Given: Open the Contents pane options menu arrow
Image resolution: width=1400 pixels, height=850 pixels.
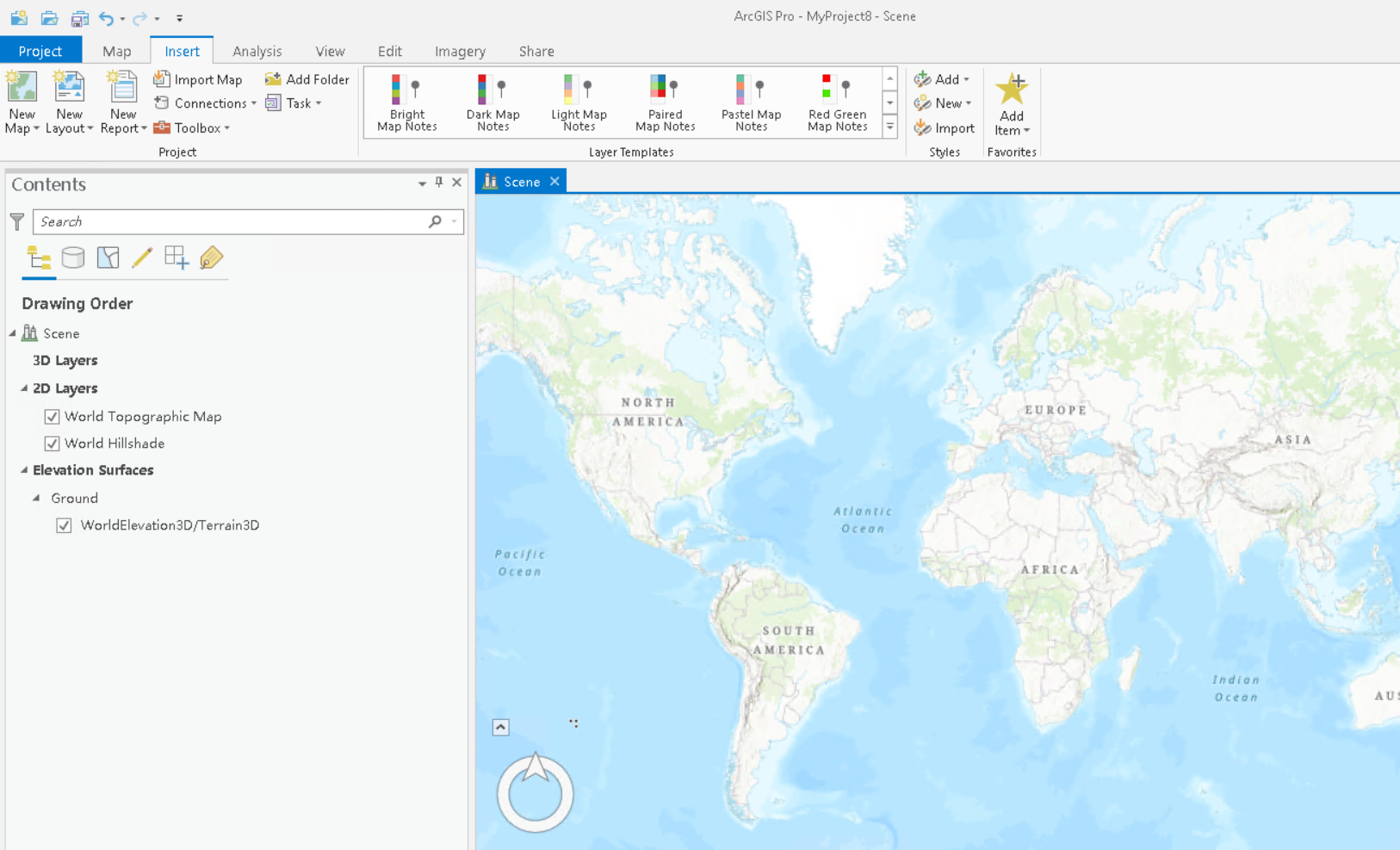Looking at the screenshot, I should click(x=422, y=183).
